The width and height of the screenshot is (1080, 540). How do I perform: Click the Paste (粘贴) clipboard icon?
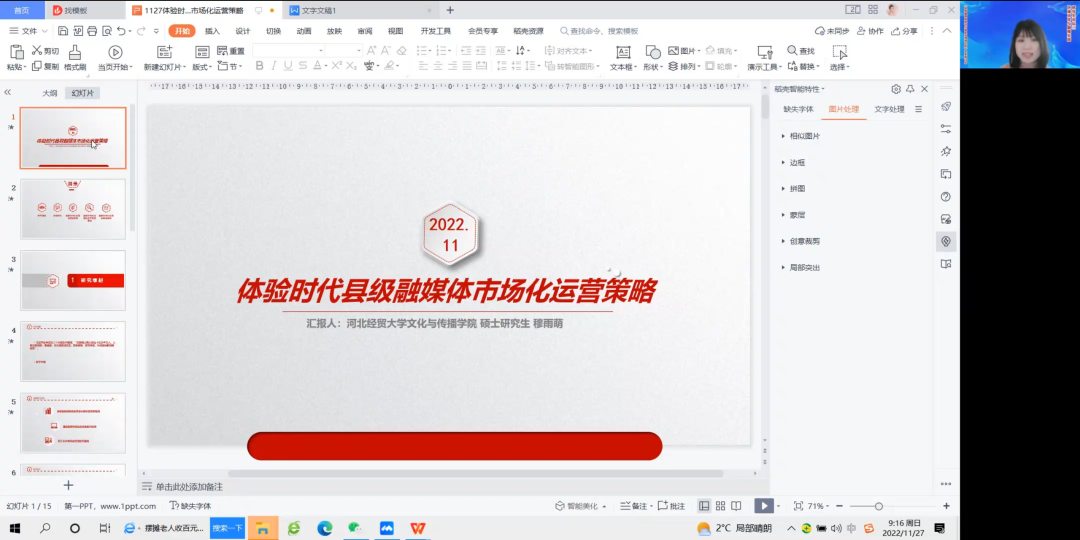(16, 52)
